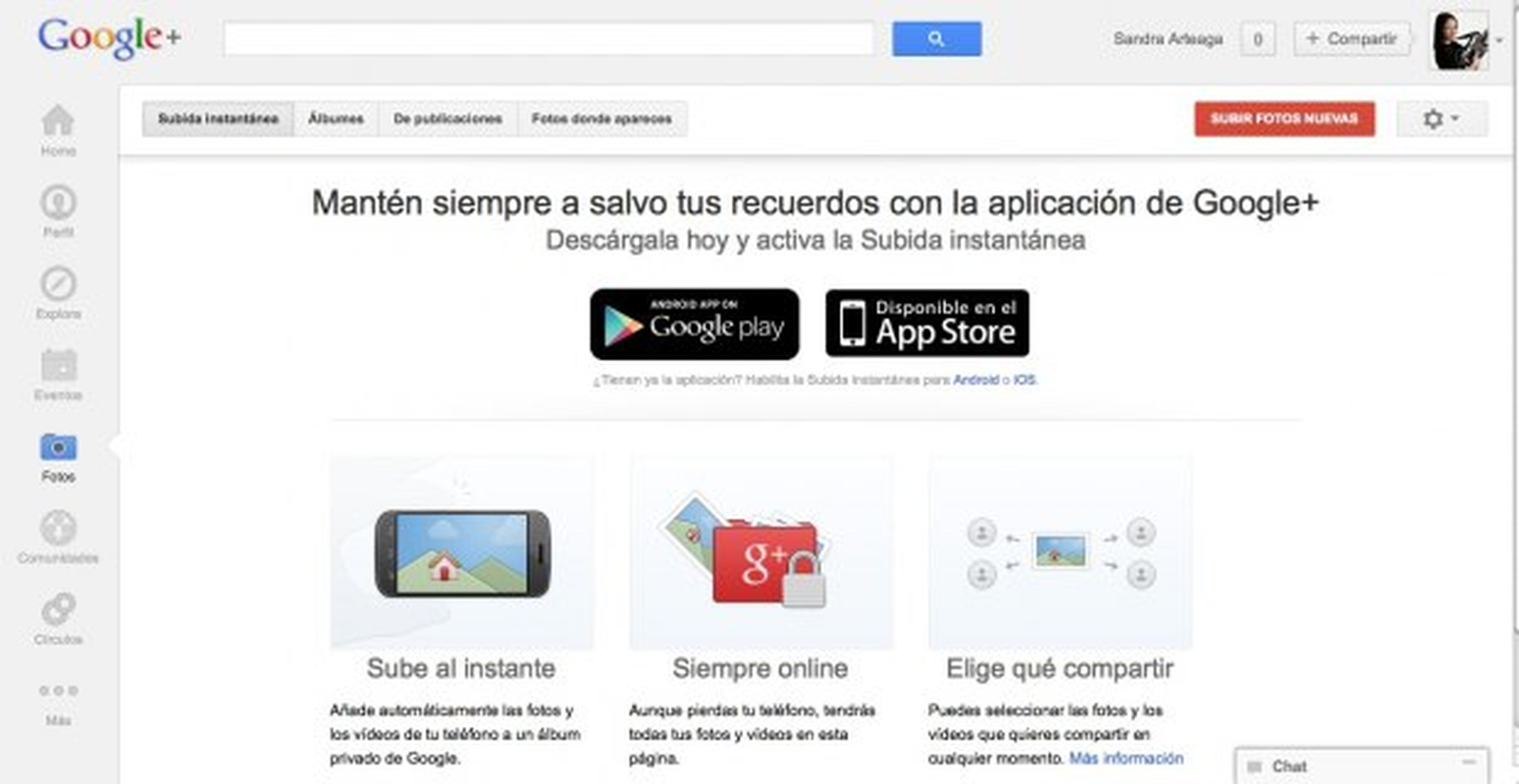Open the Eventos calendar icon

(58, 365)
